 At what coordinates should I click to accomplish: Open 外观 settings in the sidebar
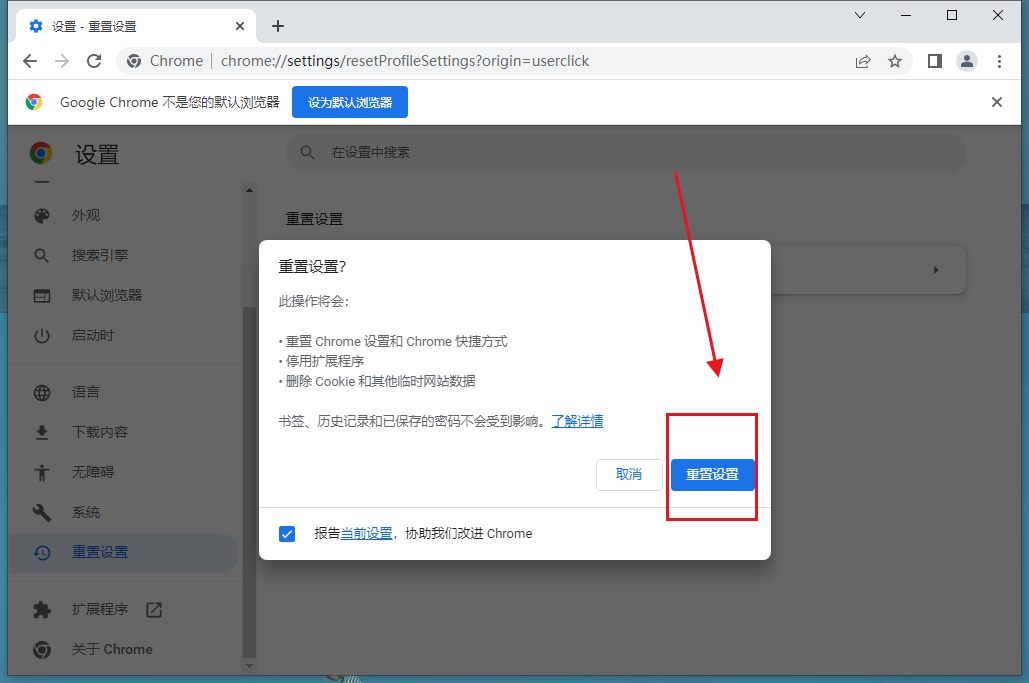click(123, 215)
